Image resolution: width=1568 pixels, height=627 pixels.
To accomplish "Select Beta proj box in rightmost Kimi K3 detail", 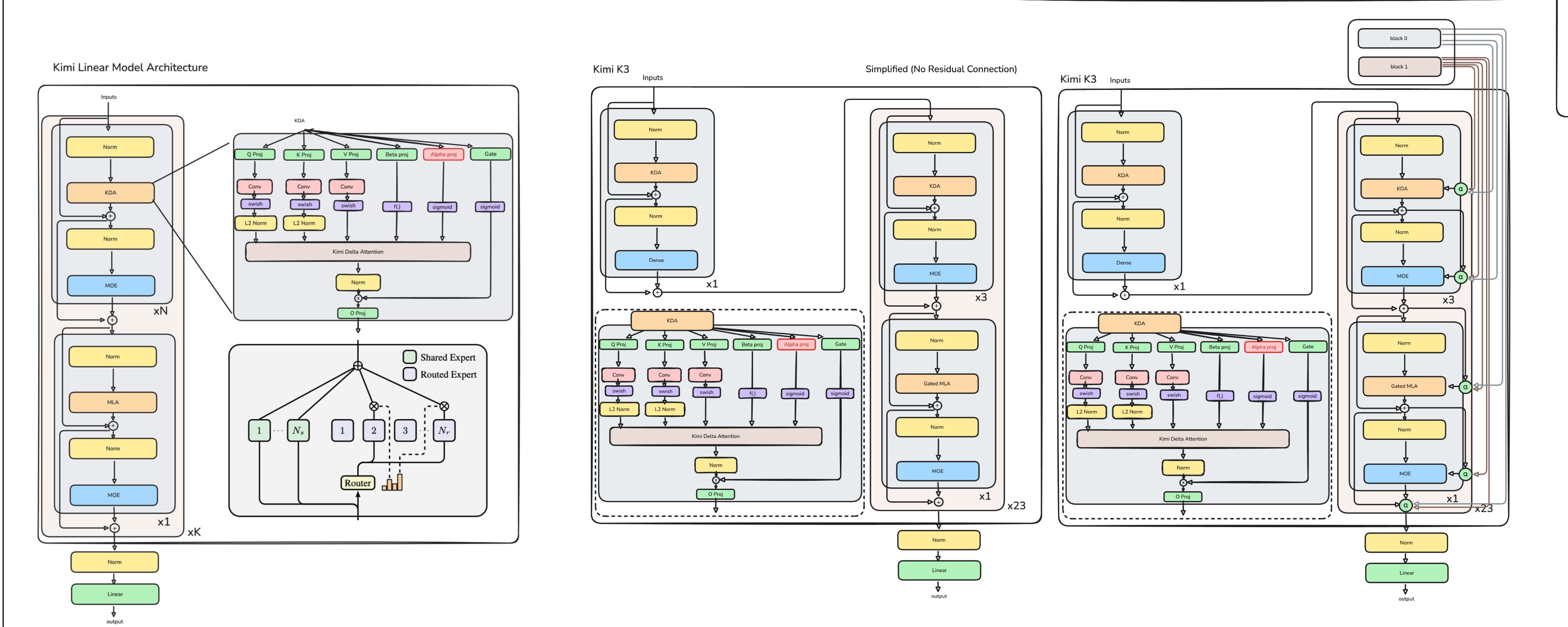I will point(1219,347).
